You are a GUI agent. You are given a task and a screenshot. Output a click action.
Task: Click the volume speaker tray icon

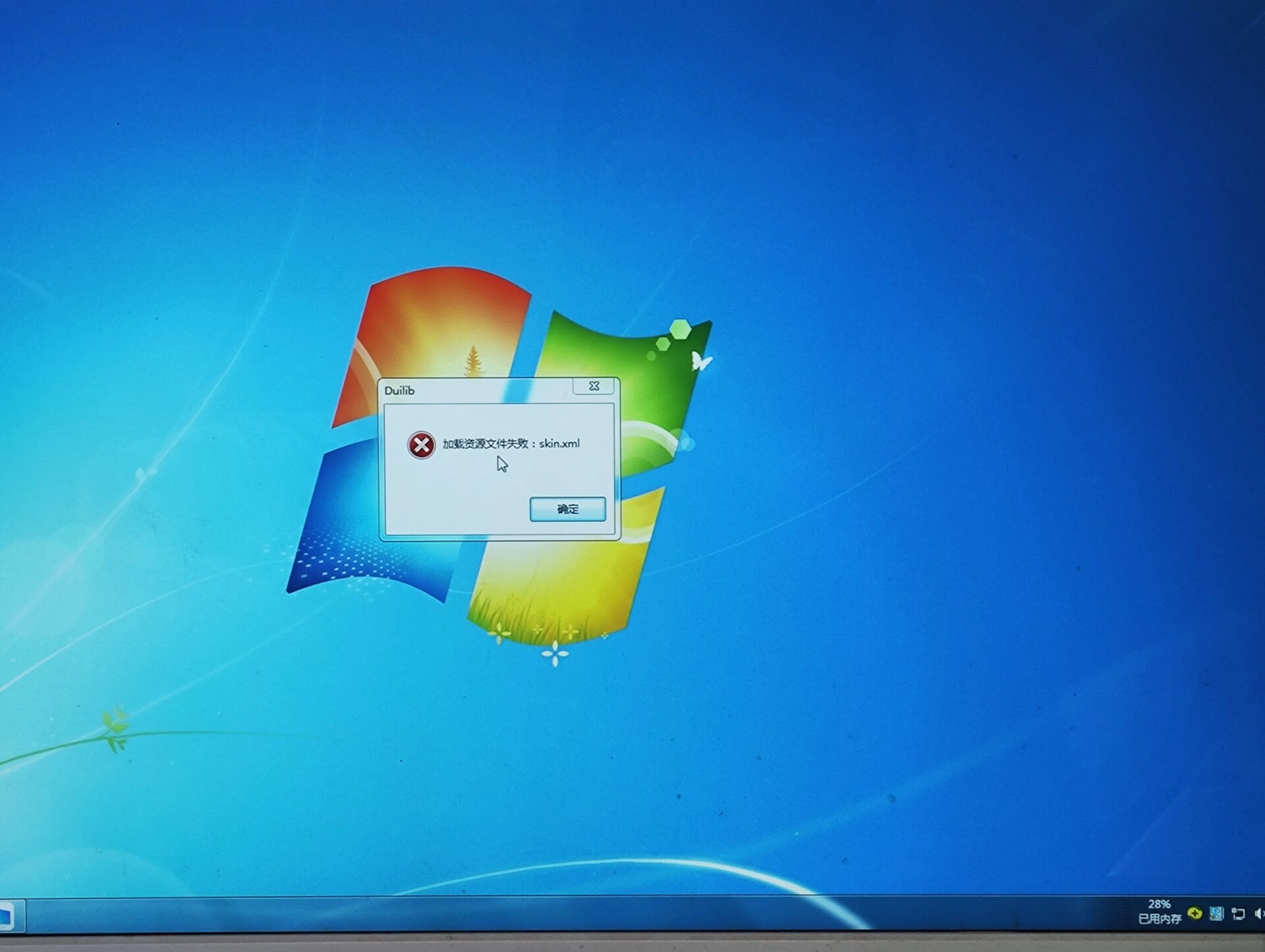pos(1259,914)
